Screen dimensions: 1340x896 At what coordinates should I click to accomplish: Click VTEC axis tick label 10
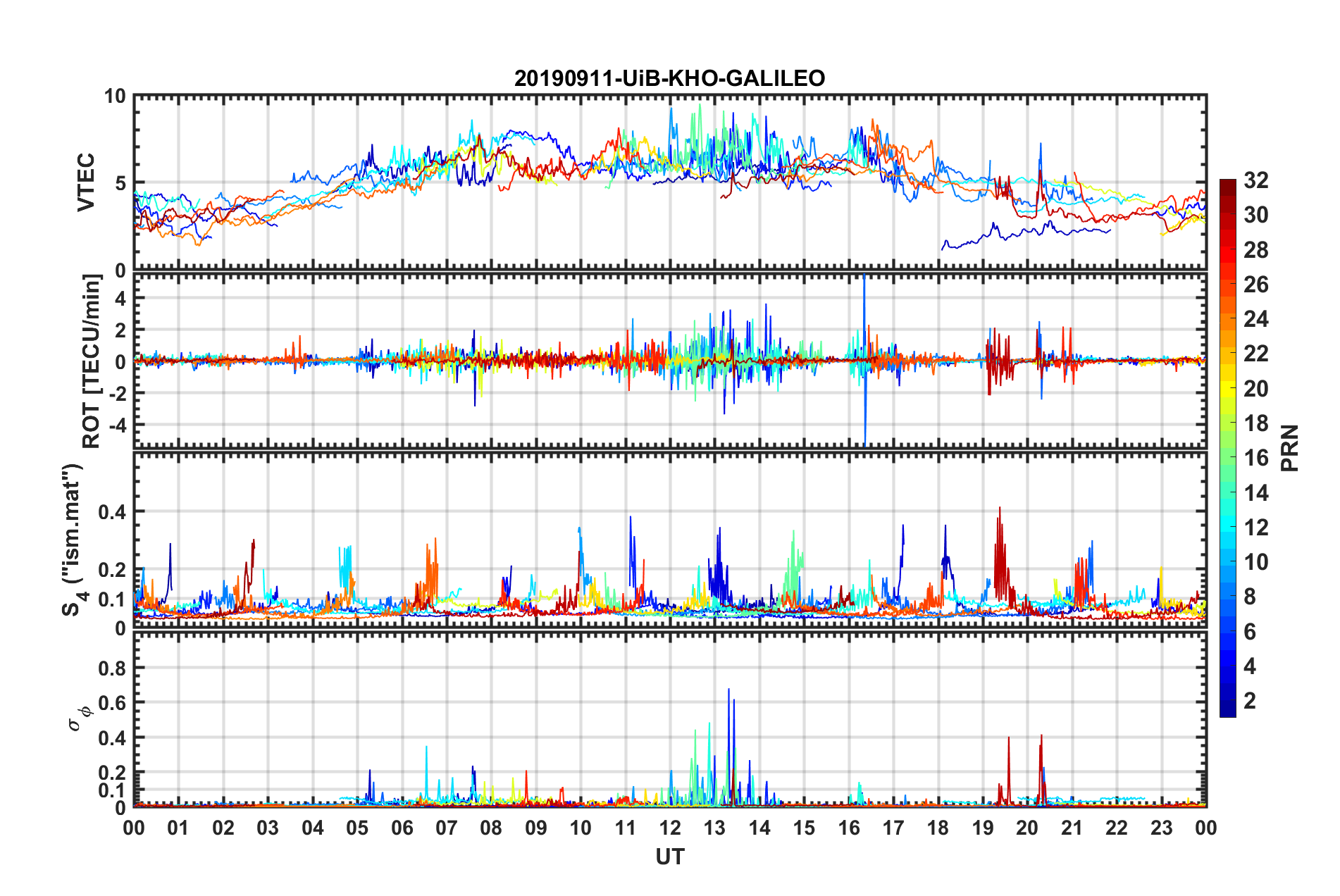tap(115, 97)
